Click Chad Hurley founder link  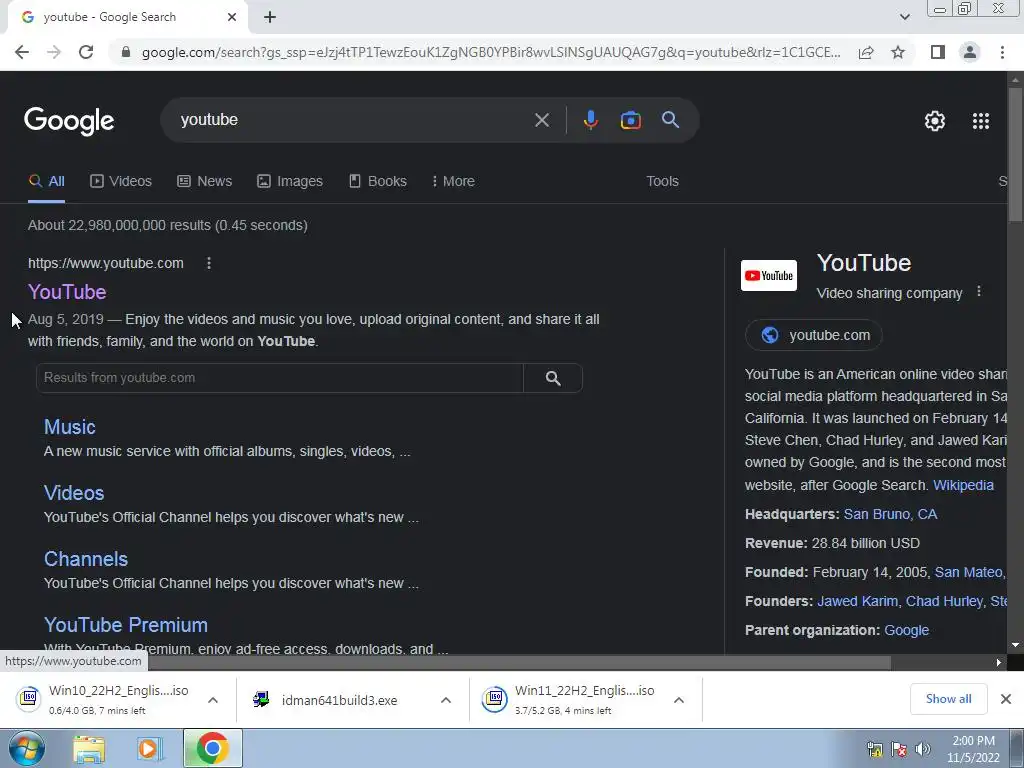click(944, 601)
